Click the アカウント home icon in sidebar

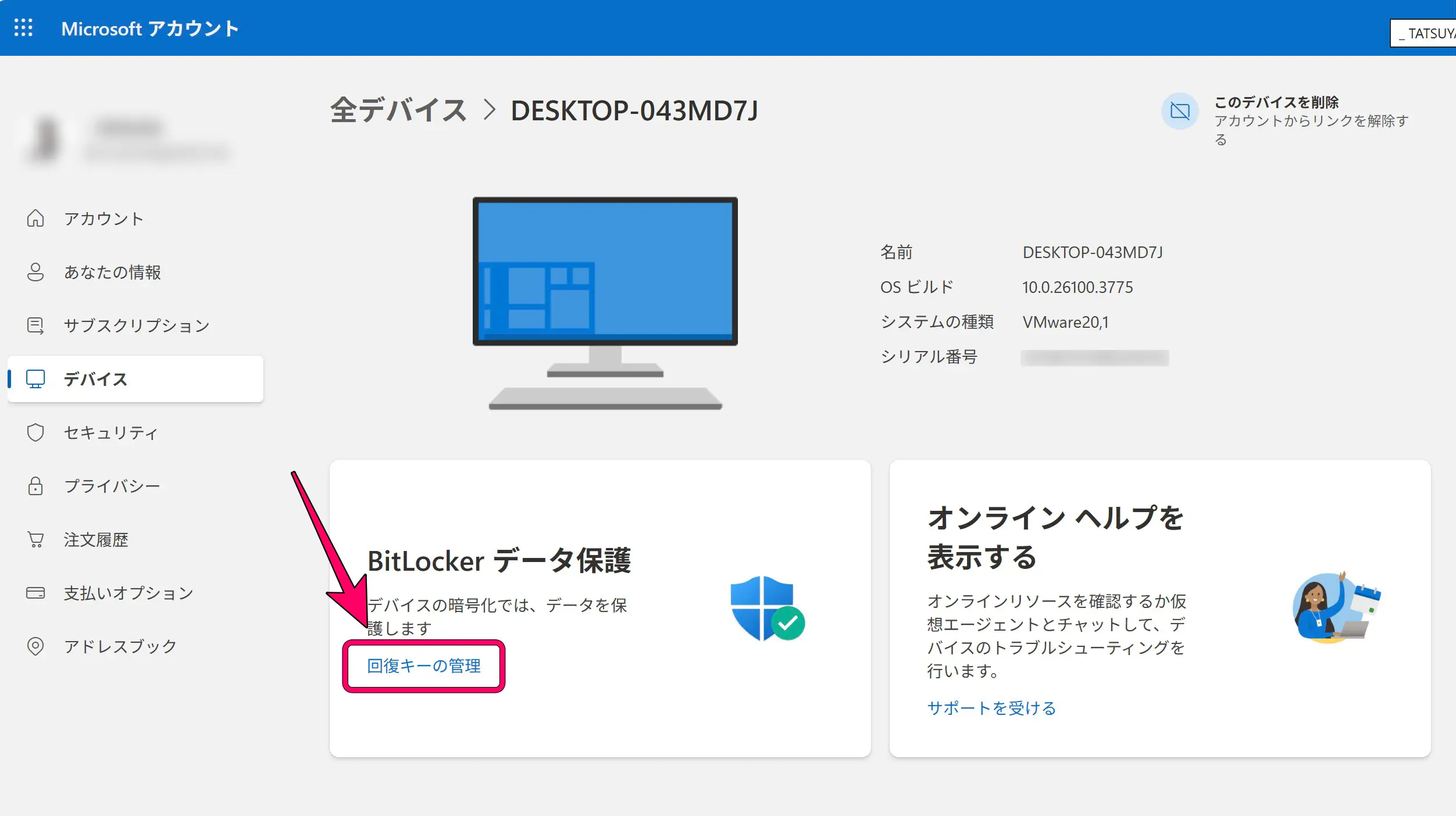pyautogui.click(x=36, y=218)
